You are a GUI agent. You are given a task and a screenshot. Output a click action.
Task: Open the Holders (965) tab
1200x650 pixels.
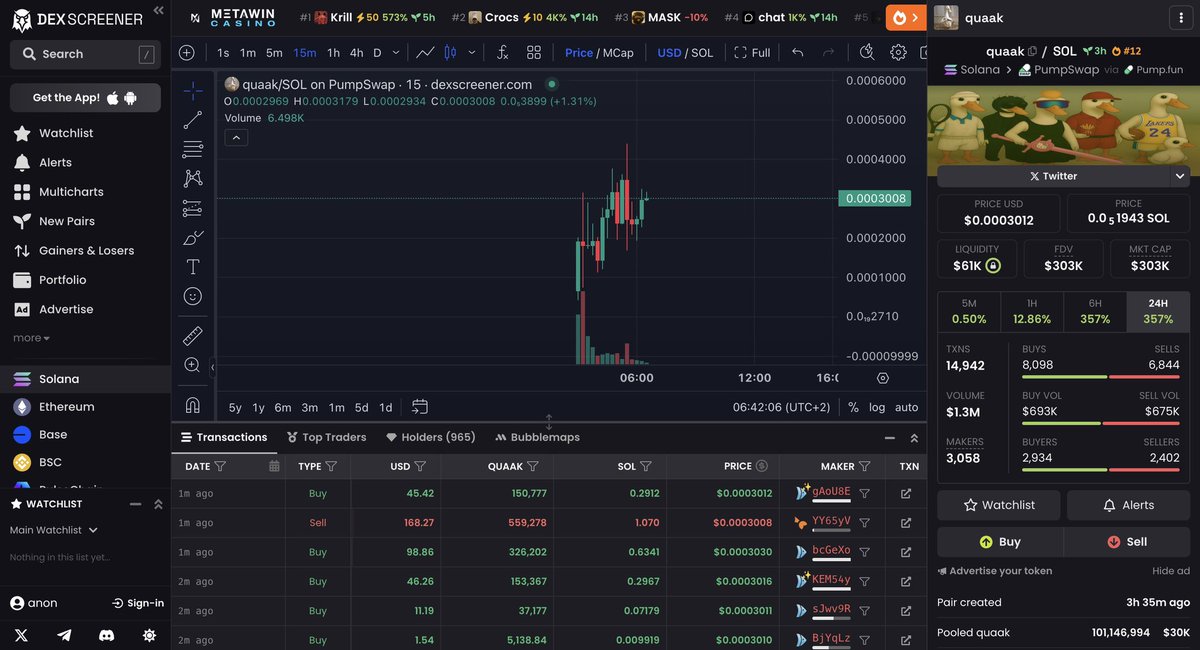[x=431, y=437]
